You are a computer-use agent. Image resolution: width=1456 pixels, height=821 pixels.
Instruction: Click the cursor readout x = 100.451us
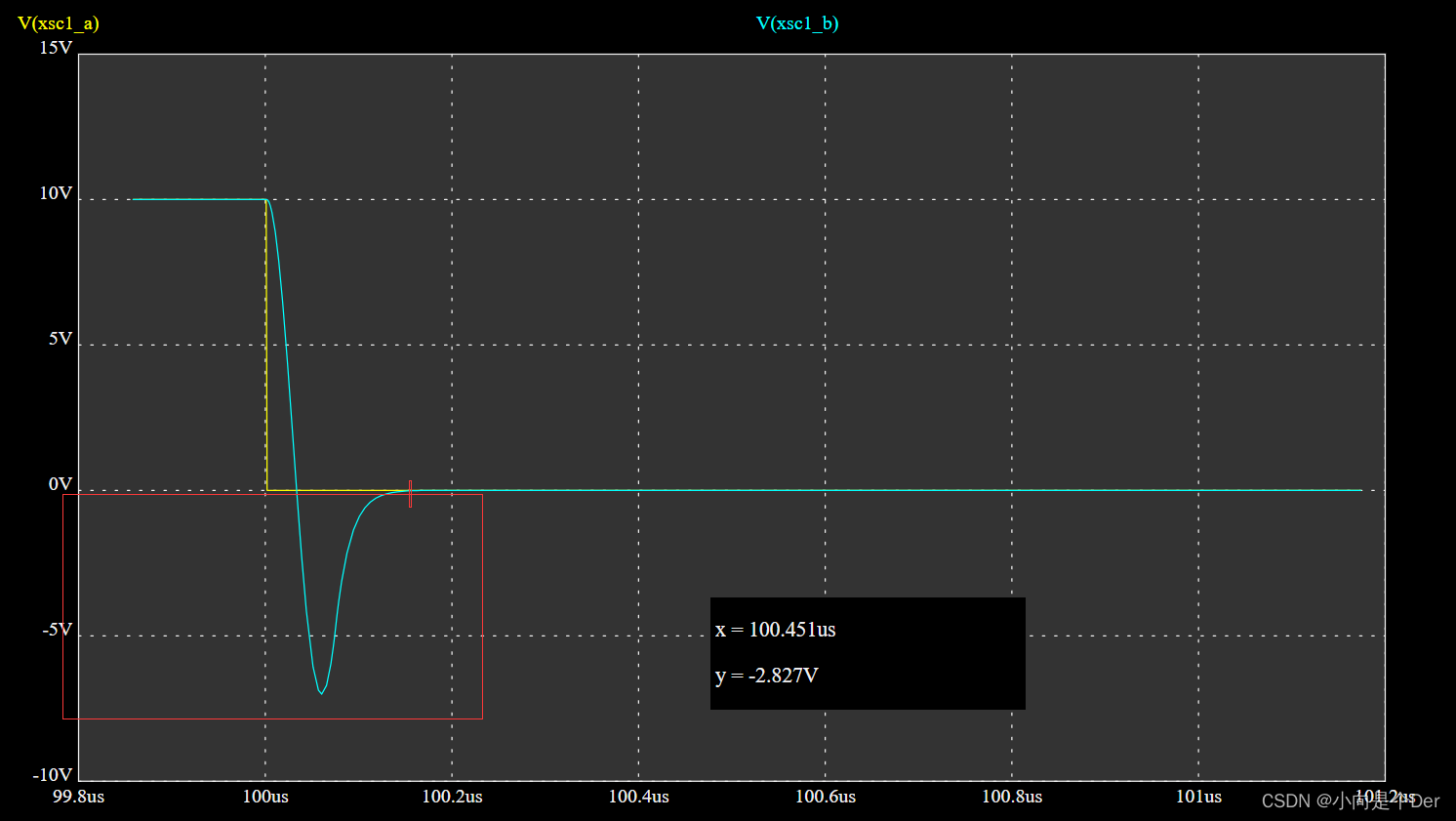click(776, 630)
